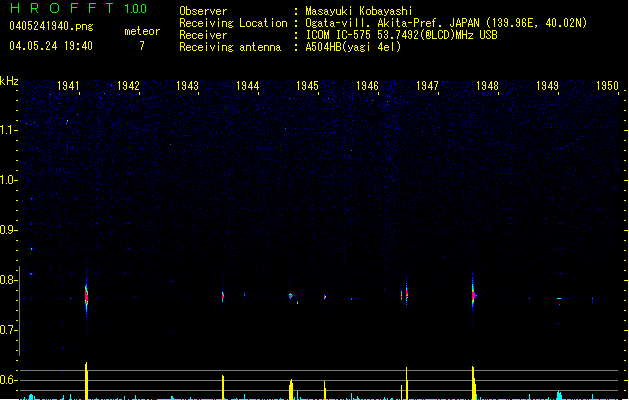Select the strong meteor echo below 1948
Screen dimensions: 629x400
473,294
